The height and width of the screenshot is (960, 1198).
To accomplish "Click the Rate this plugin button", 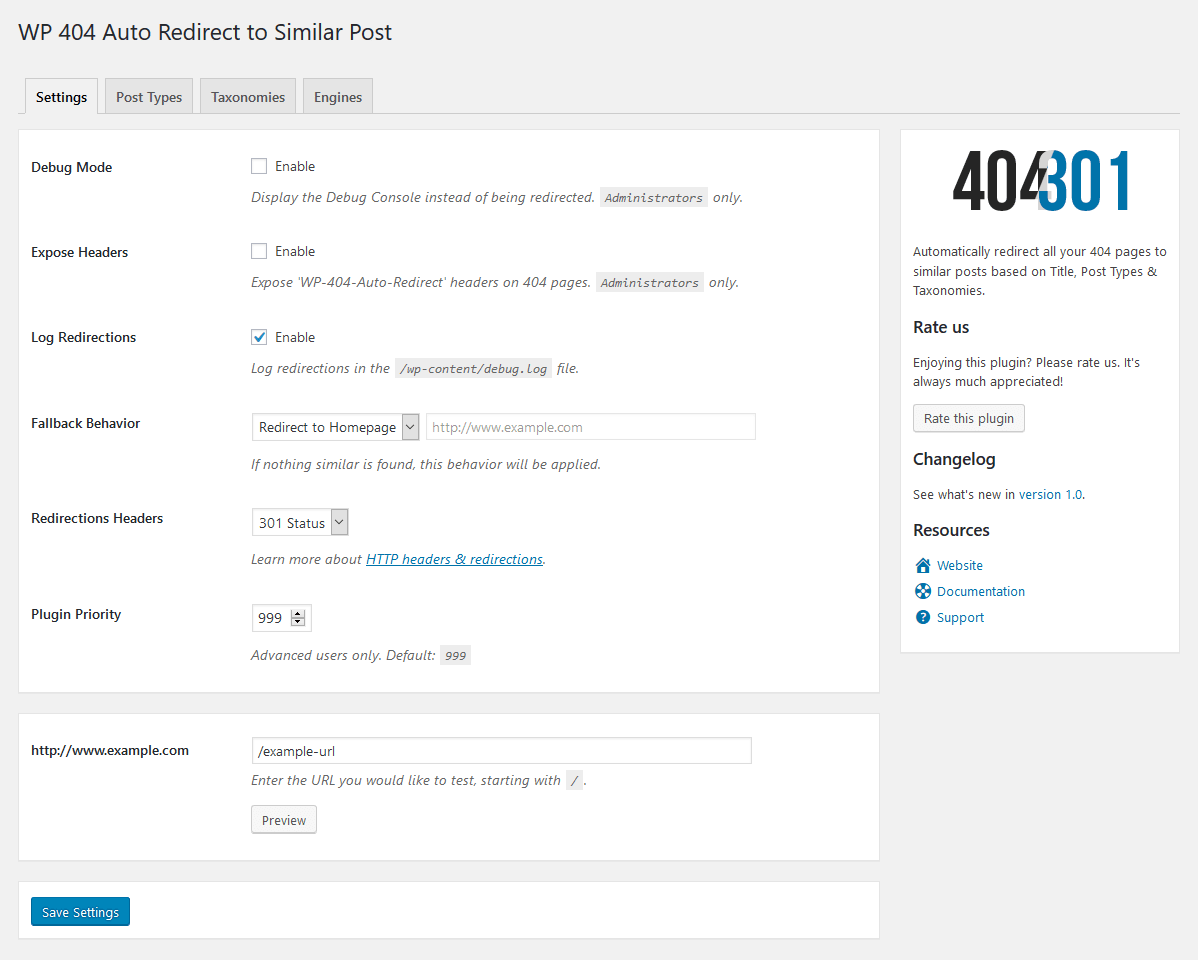I will [x=968, y=418].
